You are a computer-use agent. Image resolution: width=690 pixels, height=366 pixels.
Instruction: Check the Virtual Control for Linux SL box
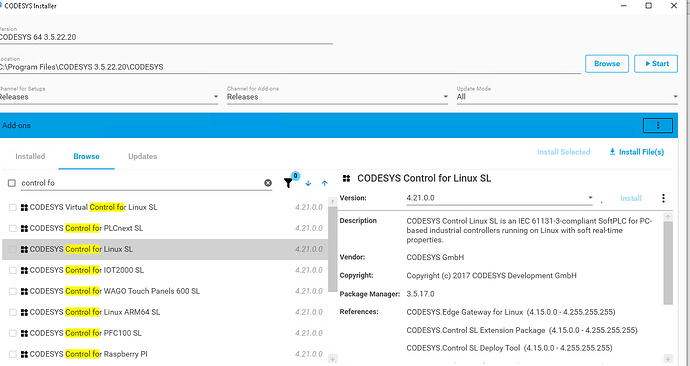[x=12, y=207]
